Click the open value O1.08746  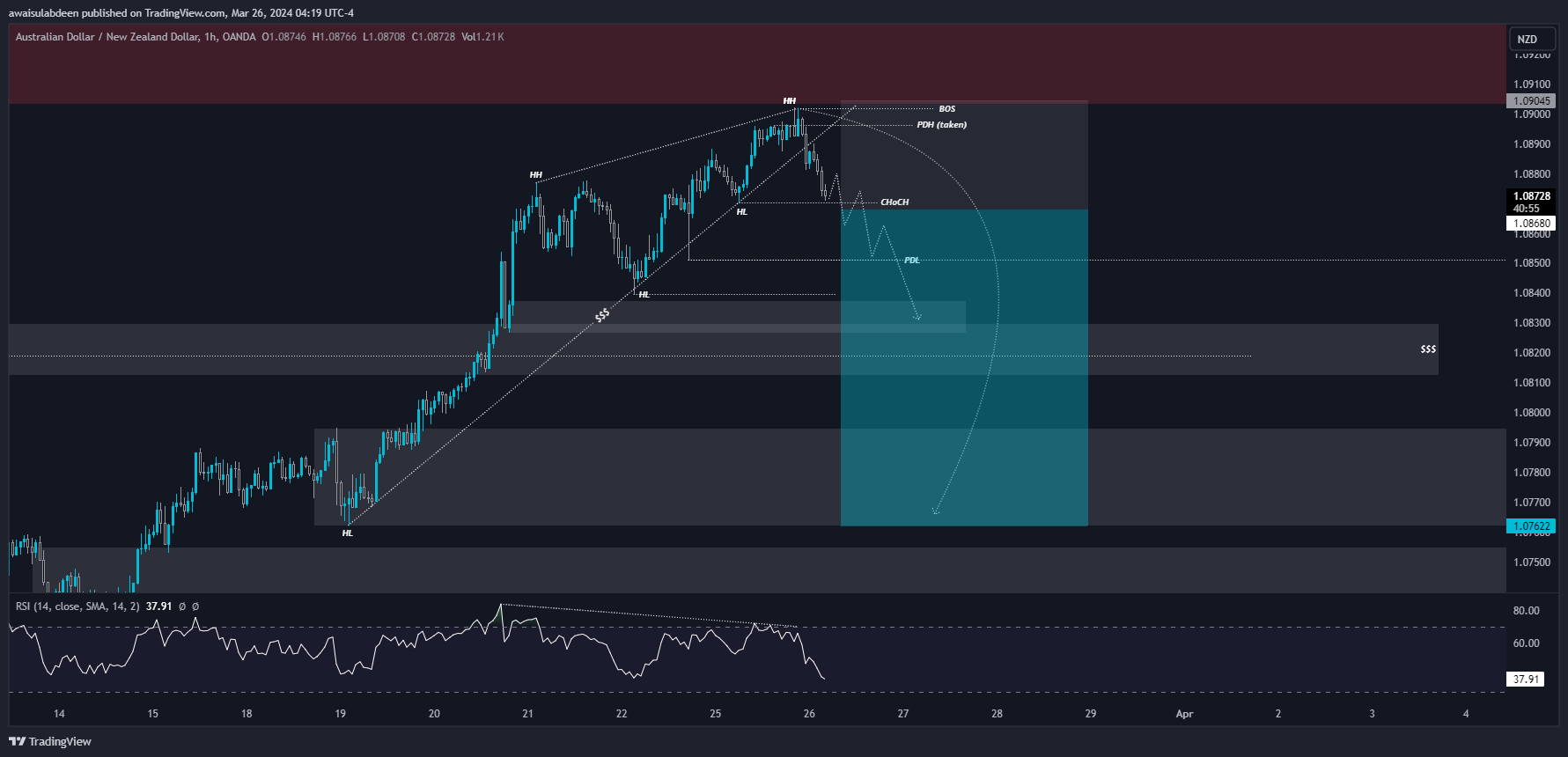(283, 37)
